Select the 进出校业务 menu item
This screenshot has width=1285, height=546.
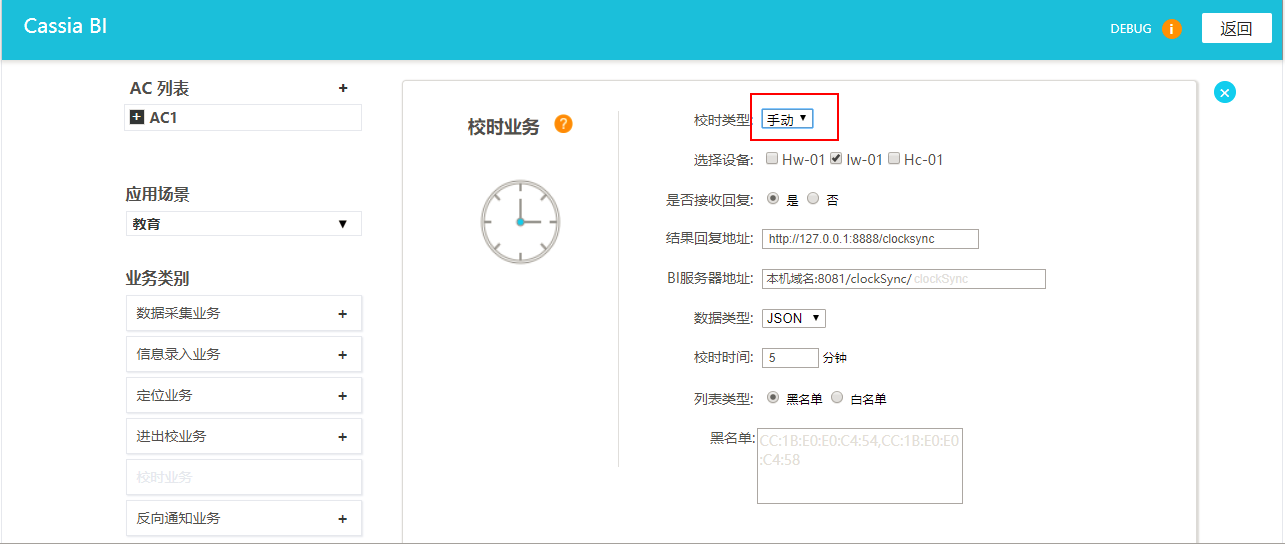tap(243, 437)
